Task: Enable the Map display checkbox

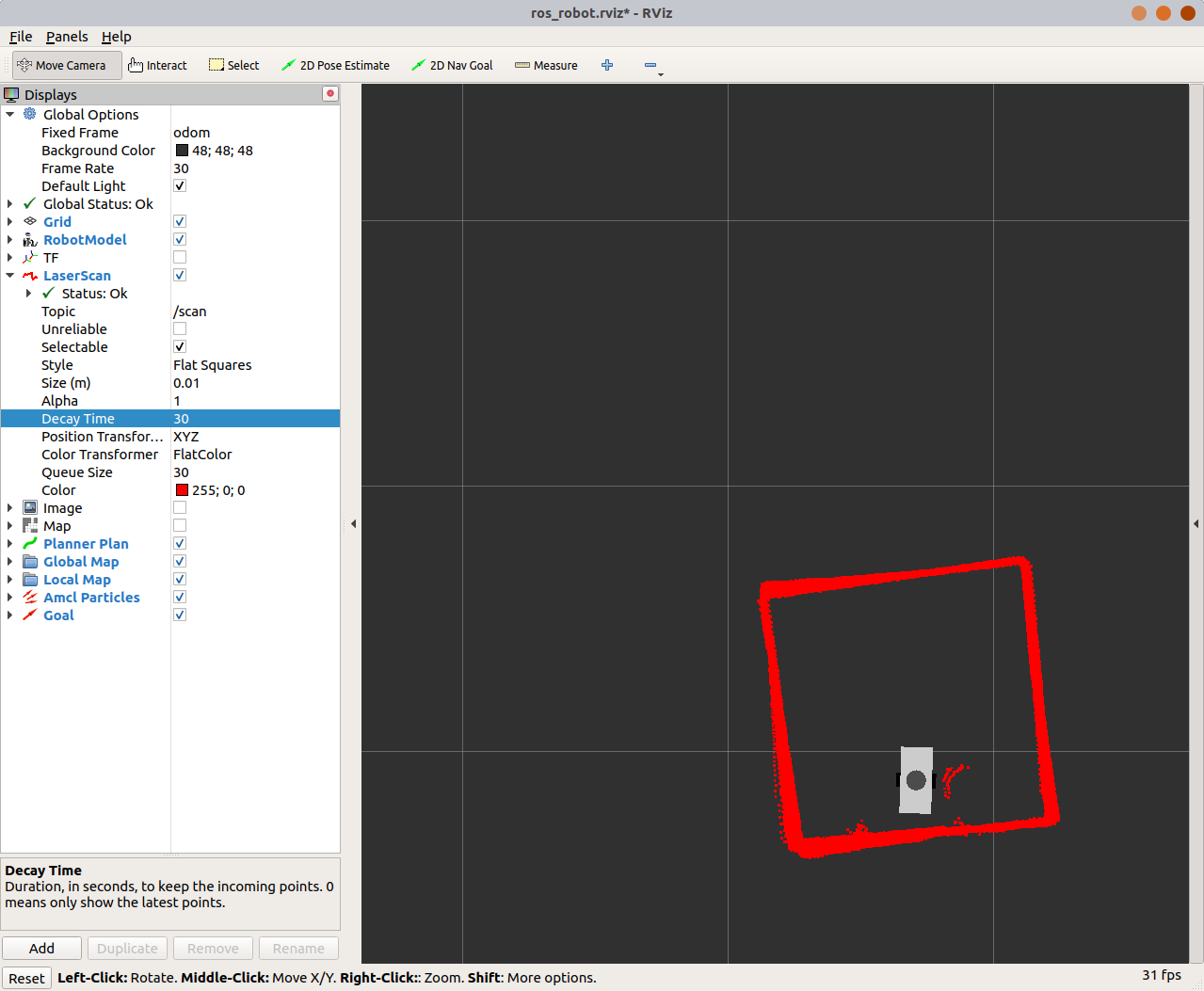Action: (x=180, y=525)
